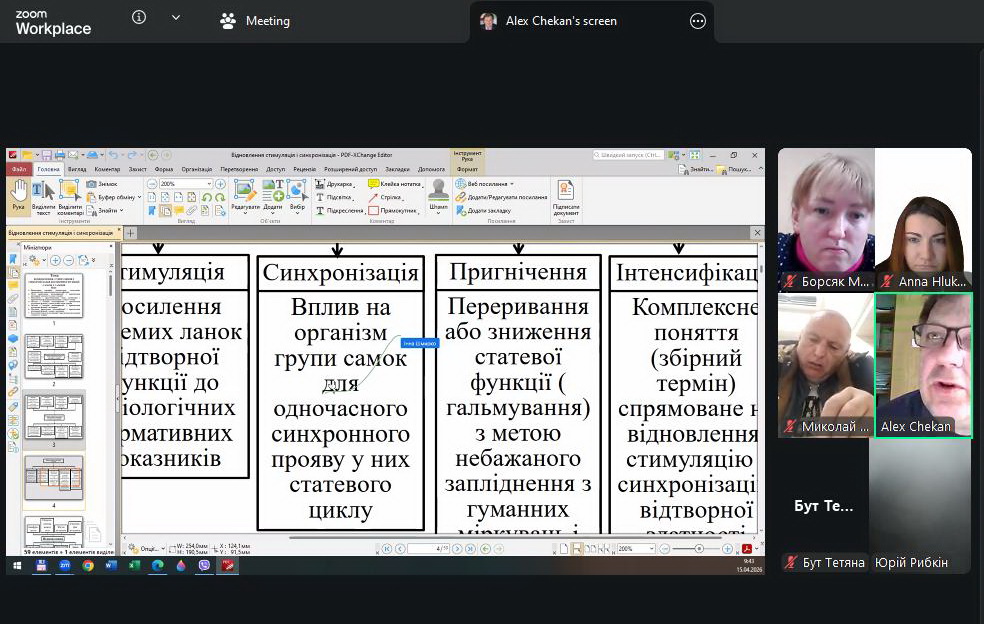The image size is (984, 624).
Task: Open the Edit objects (Редагувати) tool
Action: [x=245, y=194]
